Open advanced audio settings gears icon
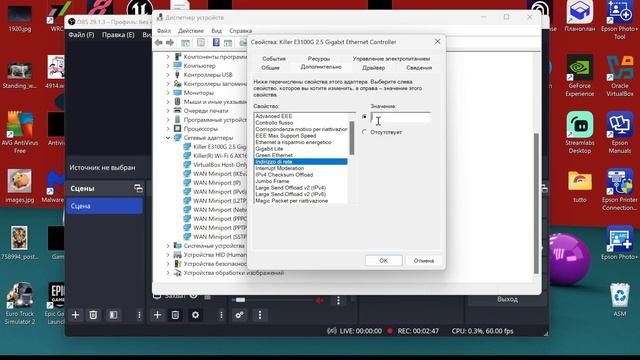Screen dimensions: 640x360 (240, 315)
